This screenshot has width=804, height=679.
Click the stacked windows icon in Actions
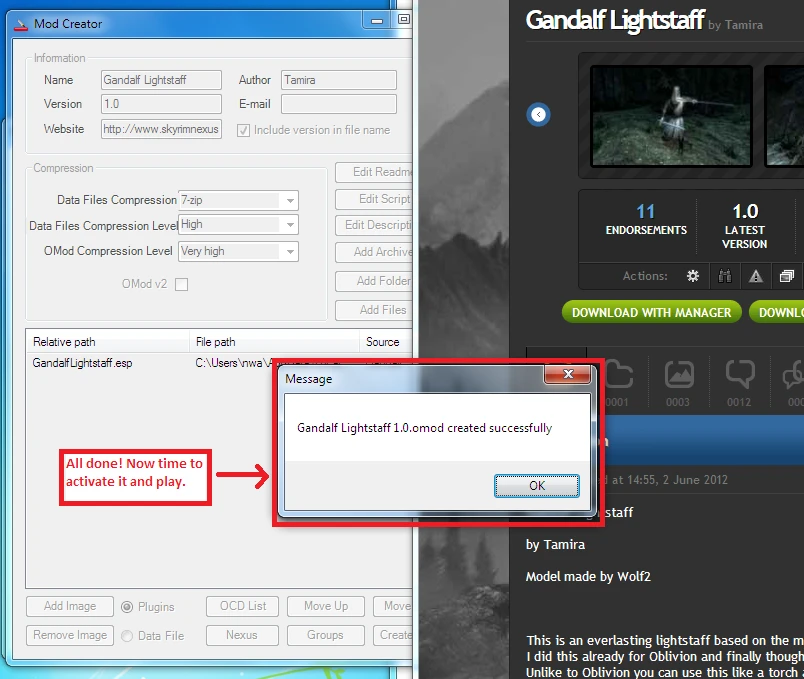pos(787,276)
